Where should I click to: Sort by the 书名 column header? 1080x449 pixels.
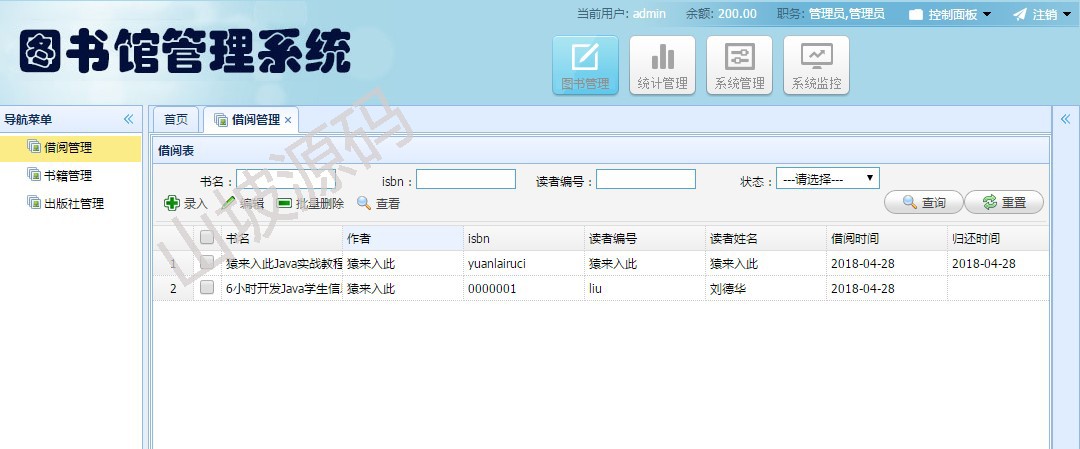tap(282, 238)
